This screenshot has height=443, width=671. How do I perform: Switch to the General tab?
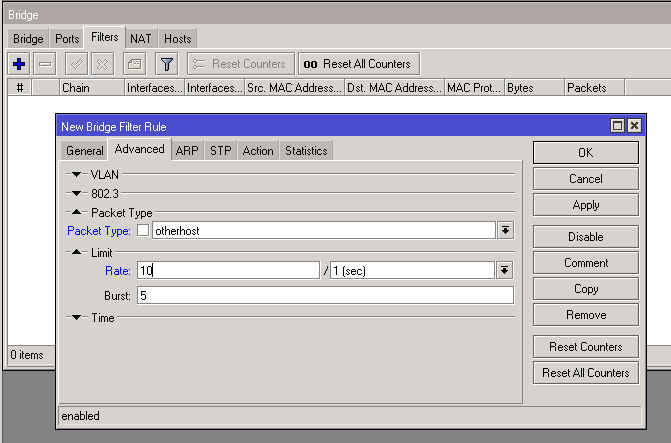[84, 151]
